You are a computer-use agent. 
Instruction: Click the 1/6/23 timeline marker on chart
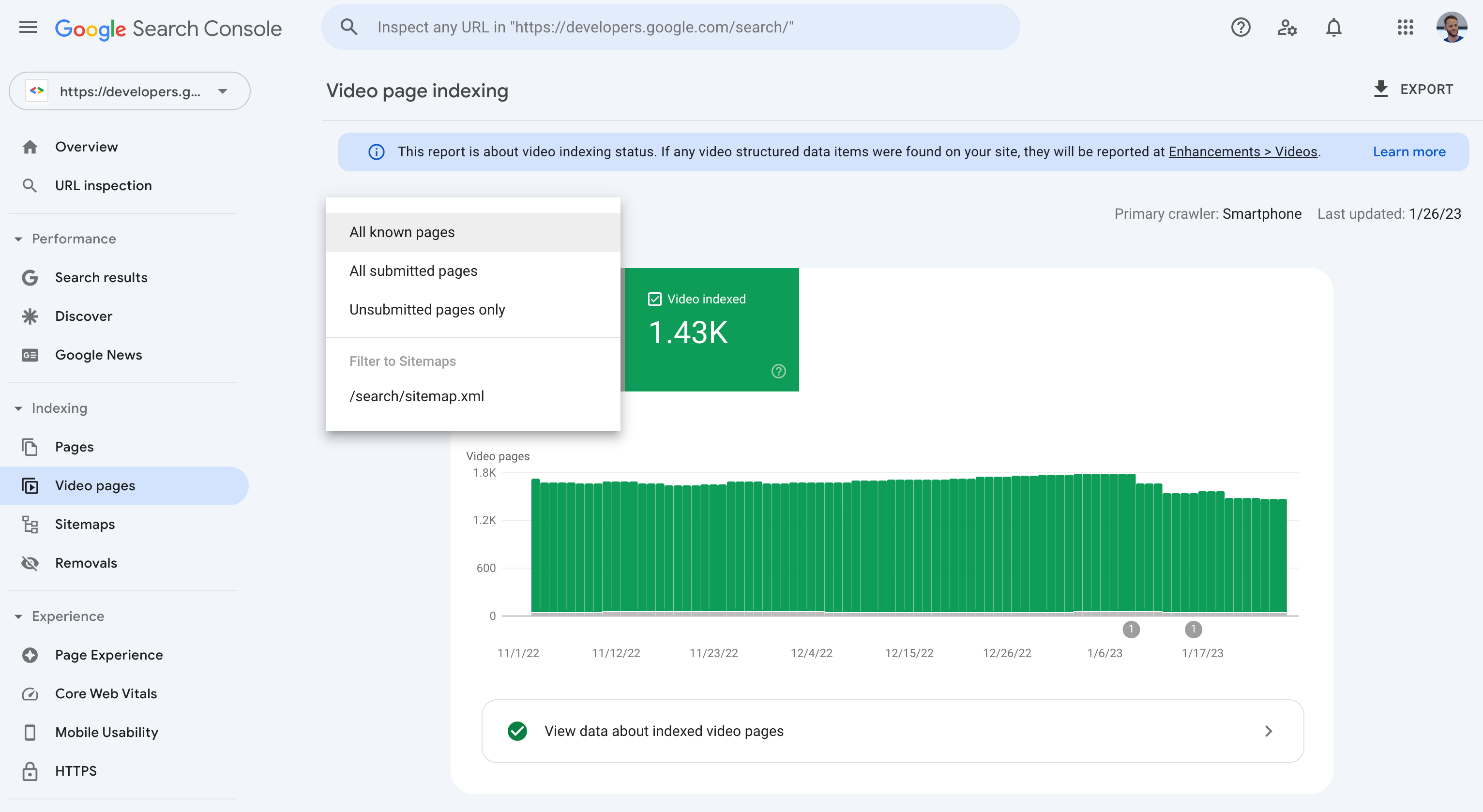click(1131, 629)
